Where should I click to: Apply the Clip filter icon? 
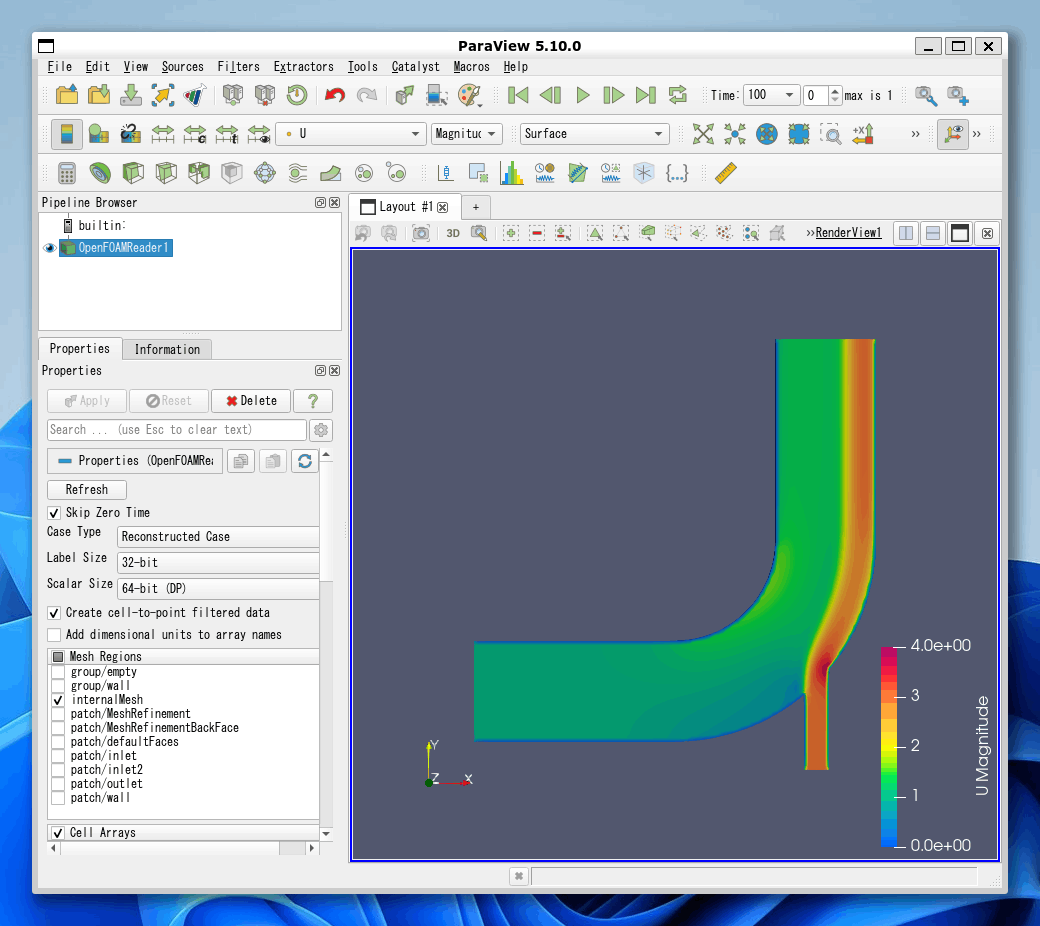[x=133, y=173]
